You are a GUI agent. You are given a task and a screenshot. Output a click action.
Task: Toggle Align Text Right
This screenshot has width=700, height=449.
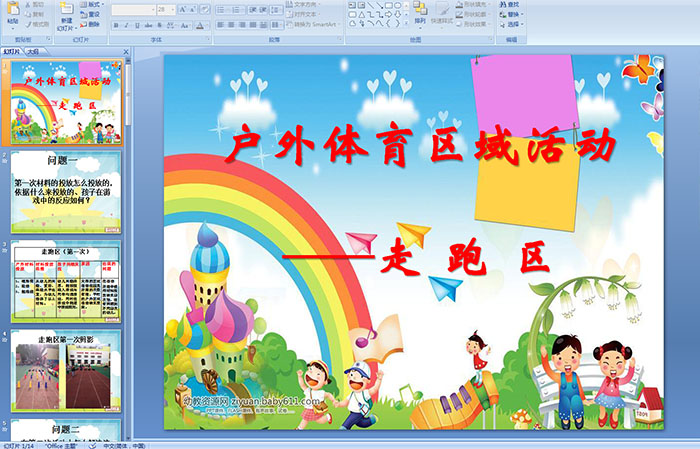click(242, 25)
